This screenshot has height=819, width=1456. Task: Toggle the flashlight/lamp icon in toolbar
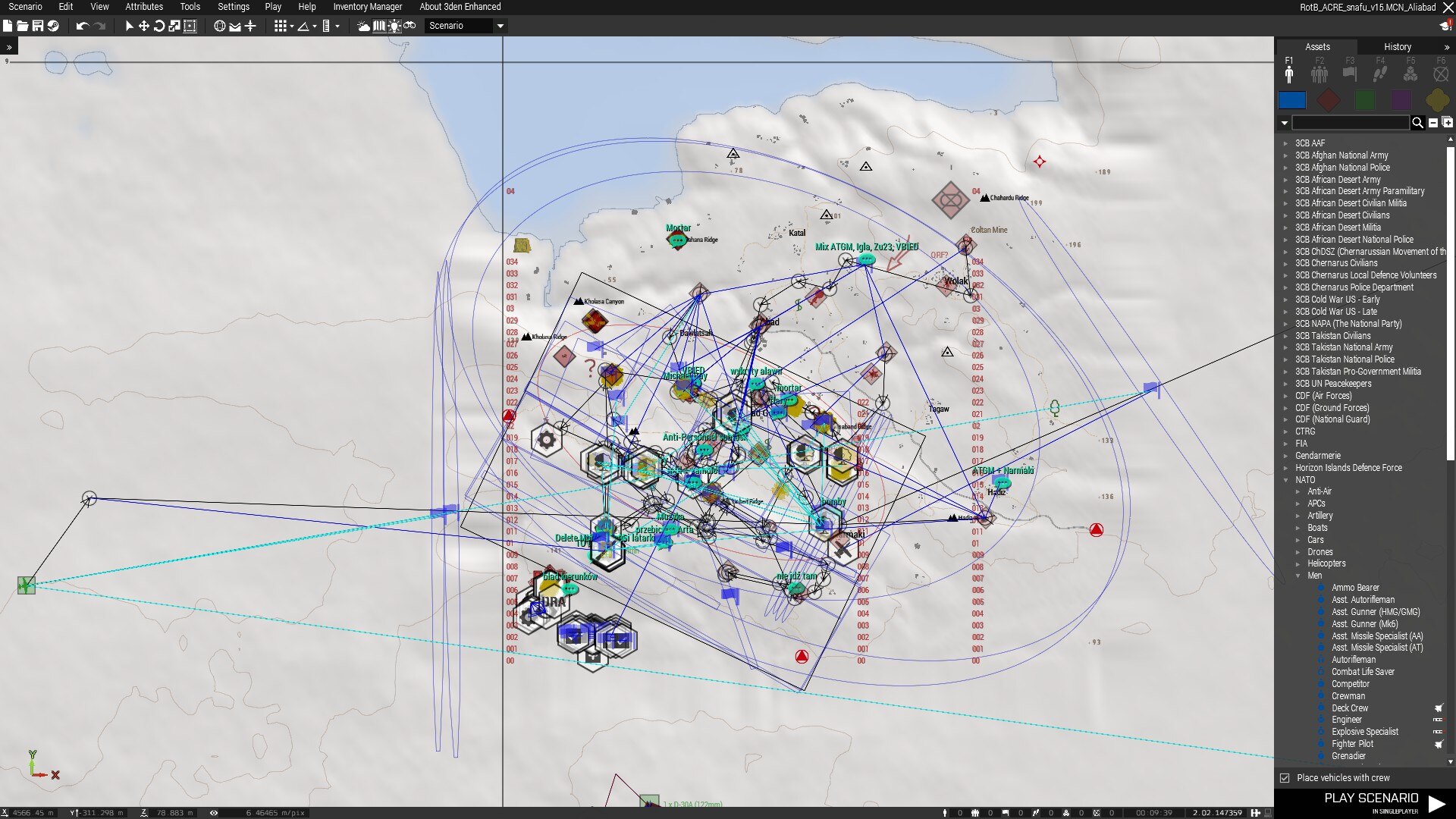coord(394,26)
